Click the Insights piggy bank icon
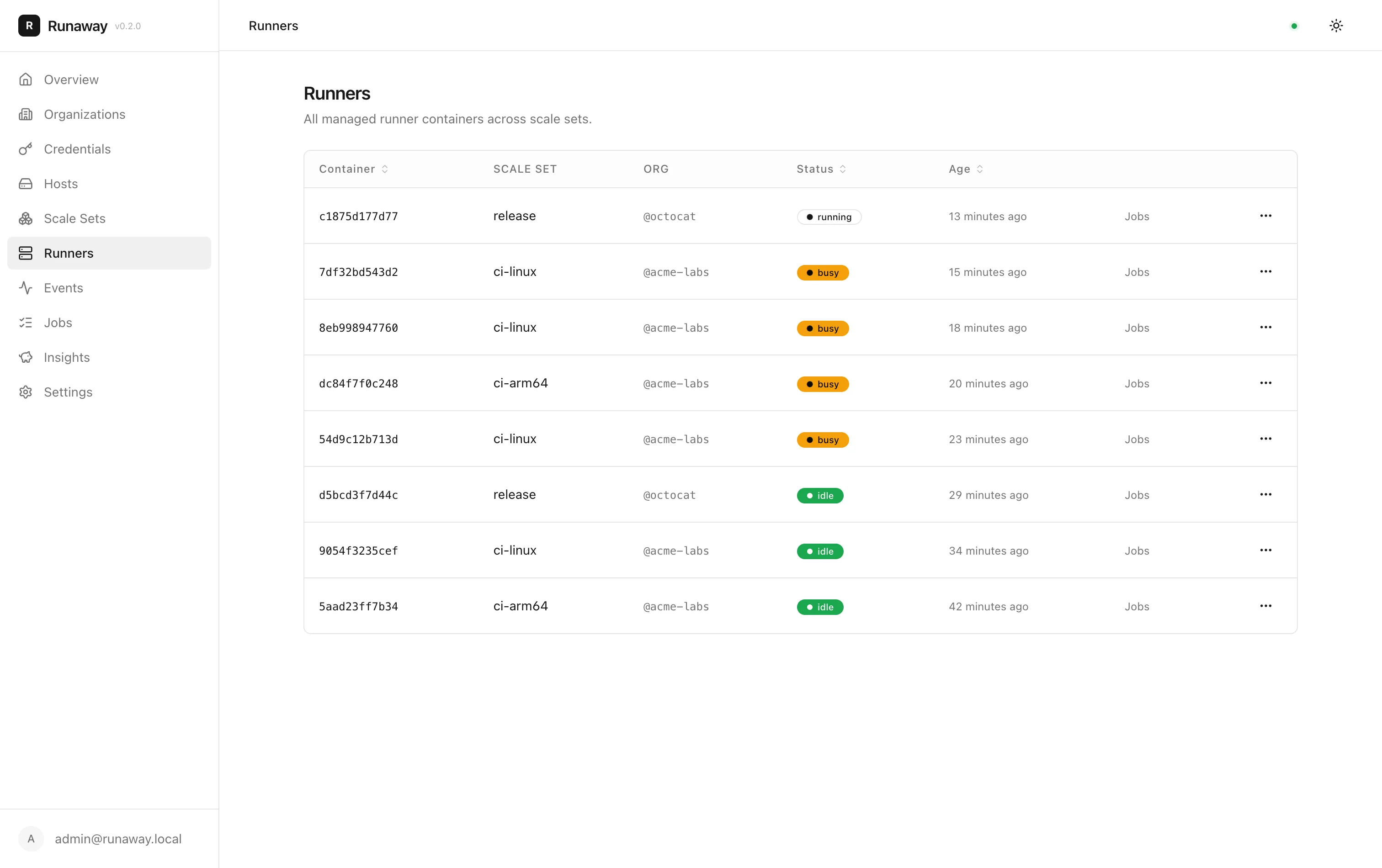 [x=26, y=357]
